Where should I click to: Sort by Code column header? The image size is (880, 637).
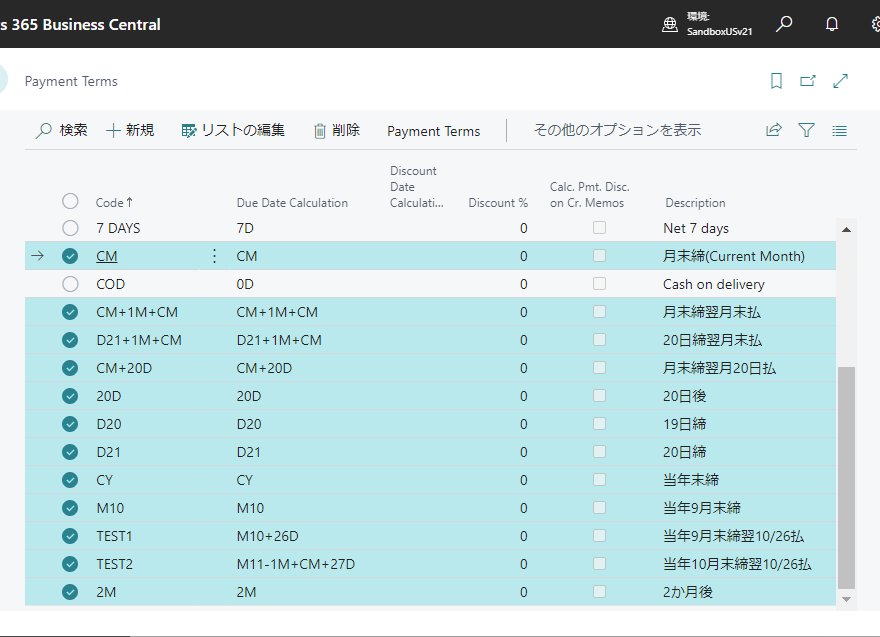click(x=114, y=203)
